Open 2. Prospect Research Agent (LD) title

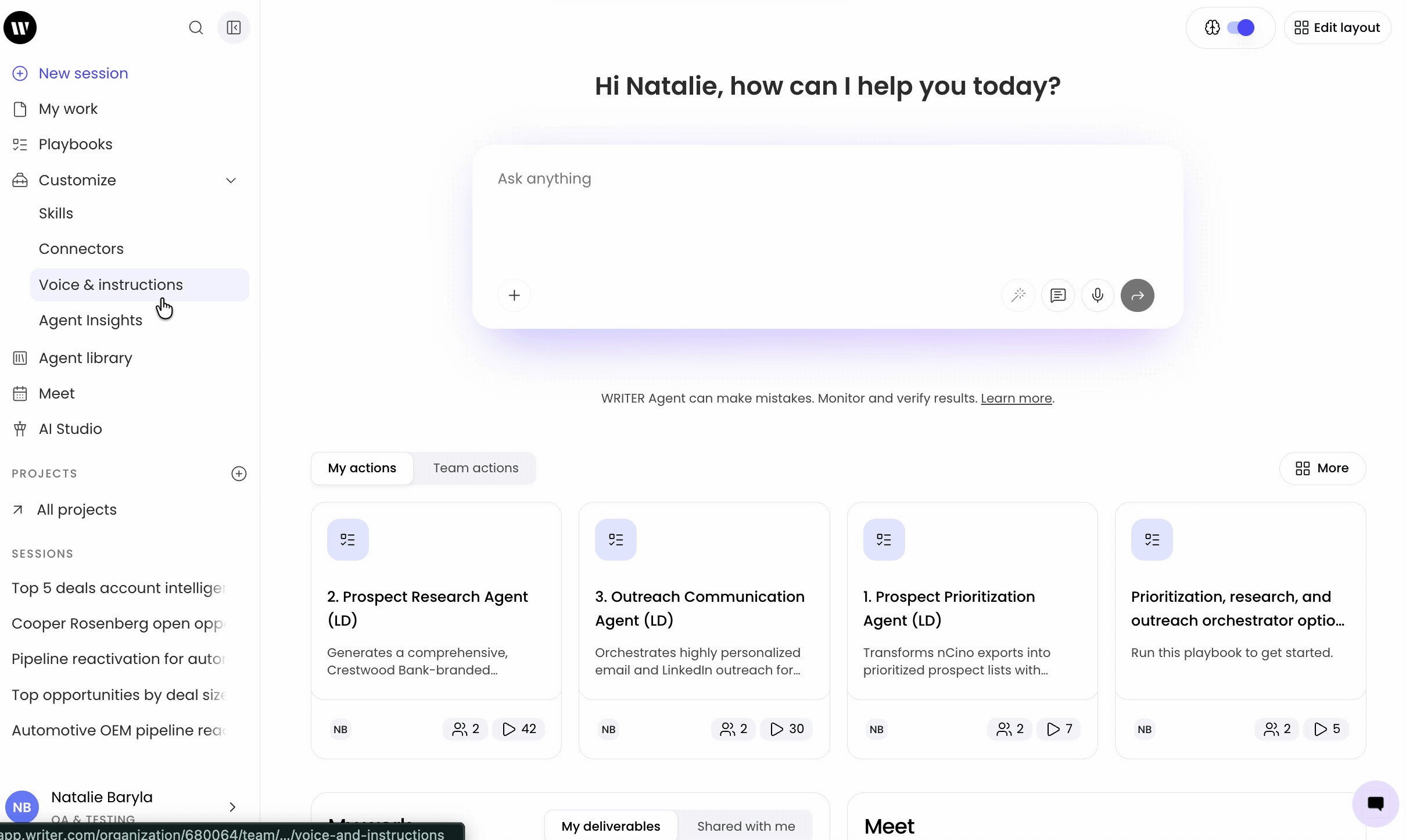click(x=428, y=609)
